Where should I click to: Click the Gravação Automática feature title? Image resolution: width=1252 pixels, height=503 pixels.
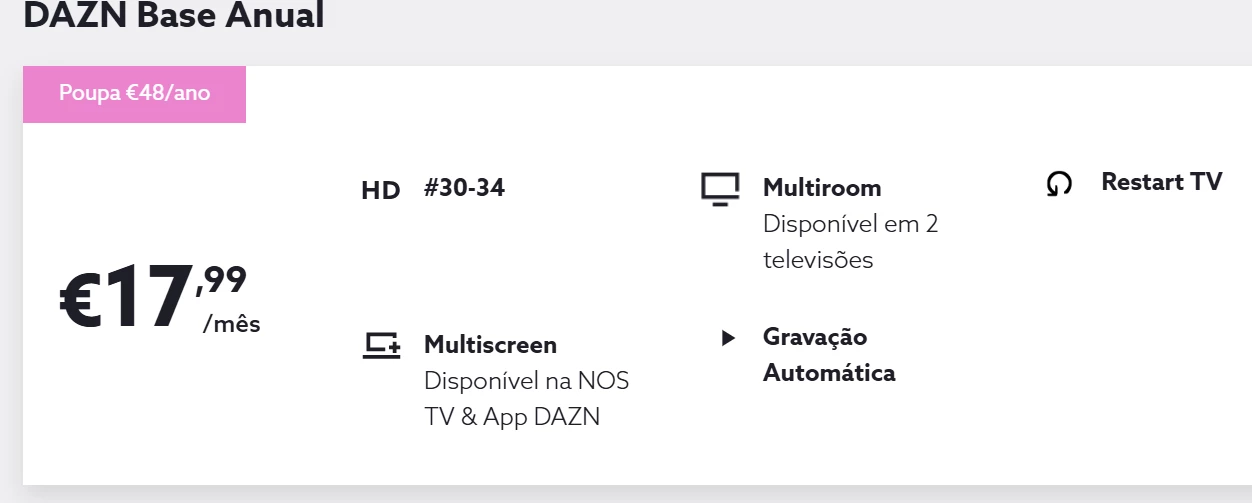814,337
